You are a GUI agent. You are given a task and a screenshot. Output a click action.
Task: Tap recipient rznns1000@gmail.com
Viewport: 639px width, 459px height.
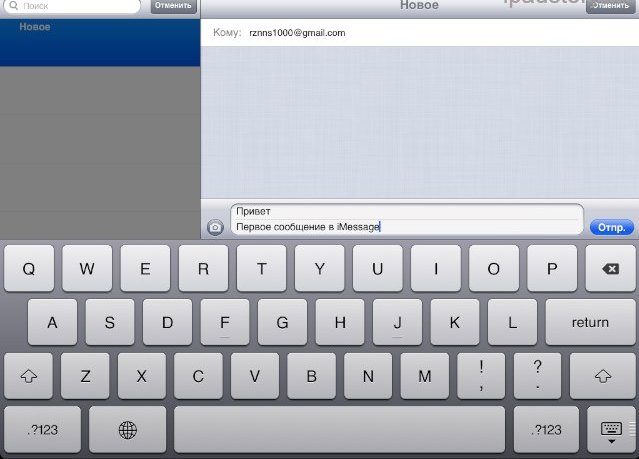tap(297, 33)
